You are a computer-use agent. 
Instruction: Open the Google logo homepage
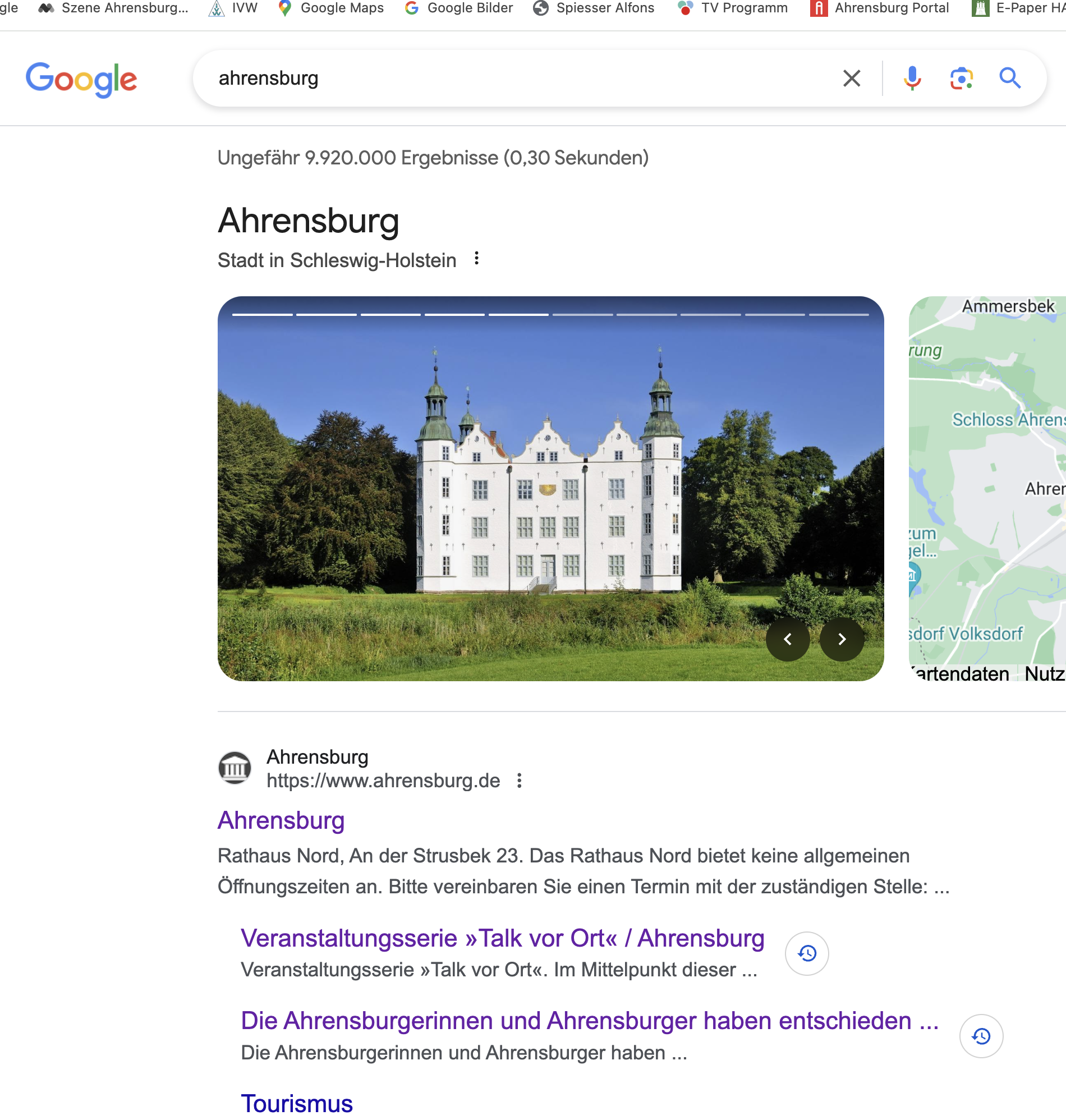81,79
